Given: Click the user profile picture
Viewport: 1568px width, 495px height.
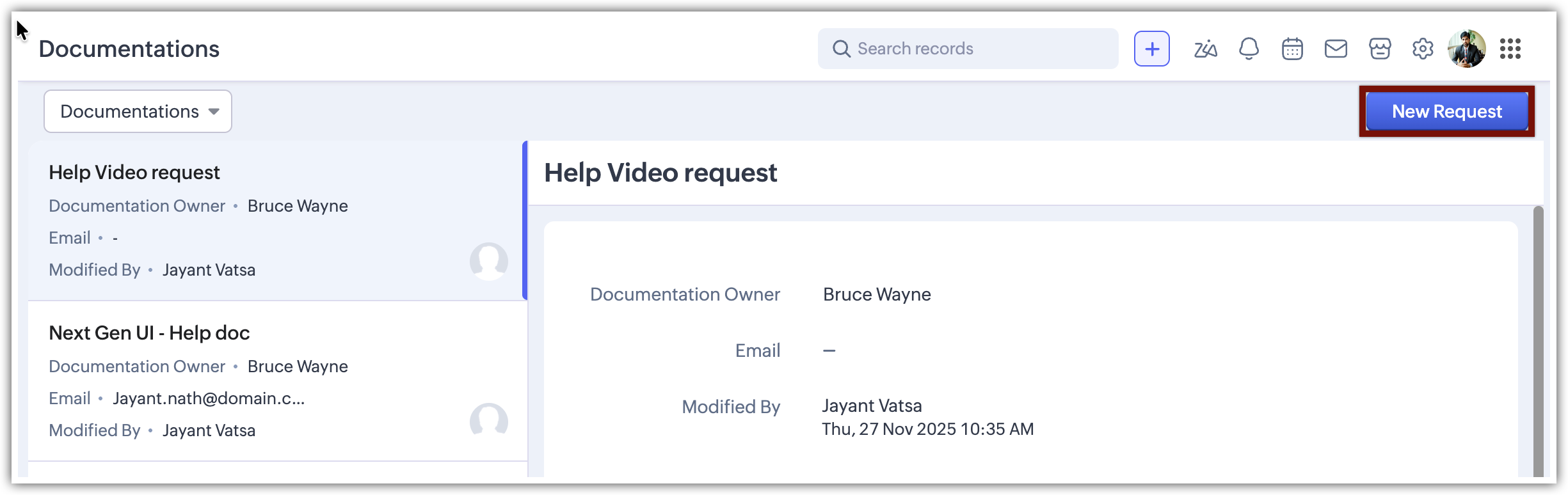Looking at the screenshot, I should coord(1467,49).
